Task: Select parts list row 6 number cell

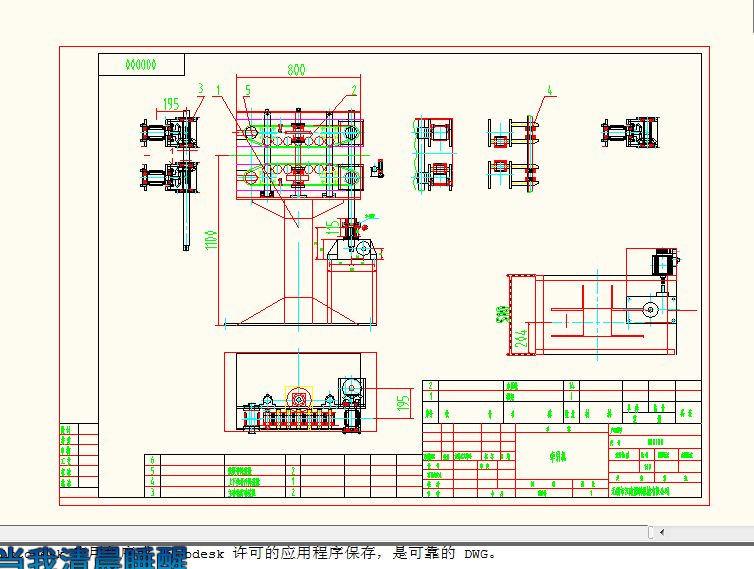Action: (152, 459)
